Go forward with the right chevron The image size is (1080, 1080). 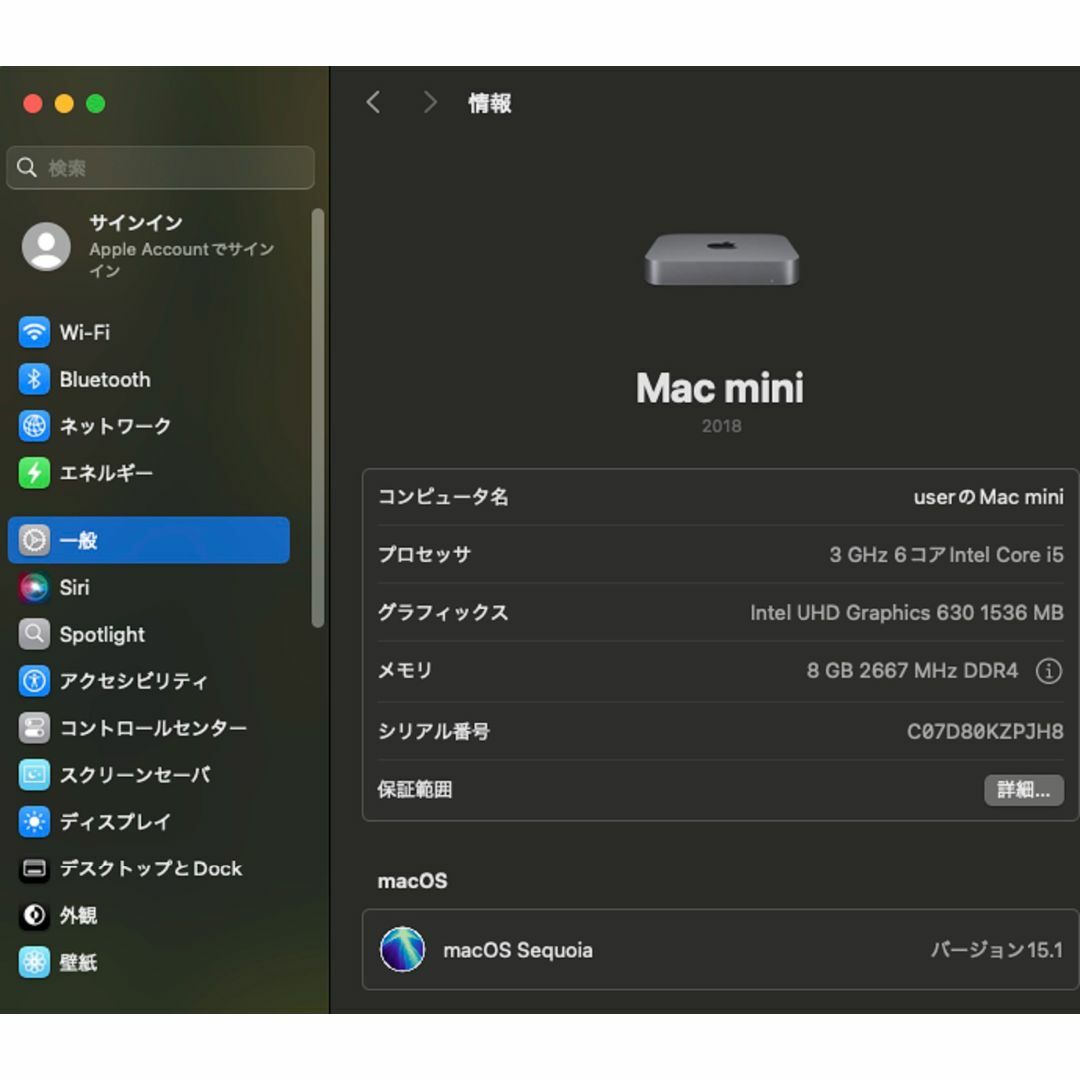pos(430,103)
